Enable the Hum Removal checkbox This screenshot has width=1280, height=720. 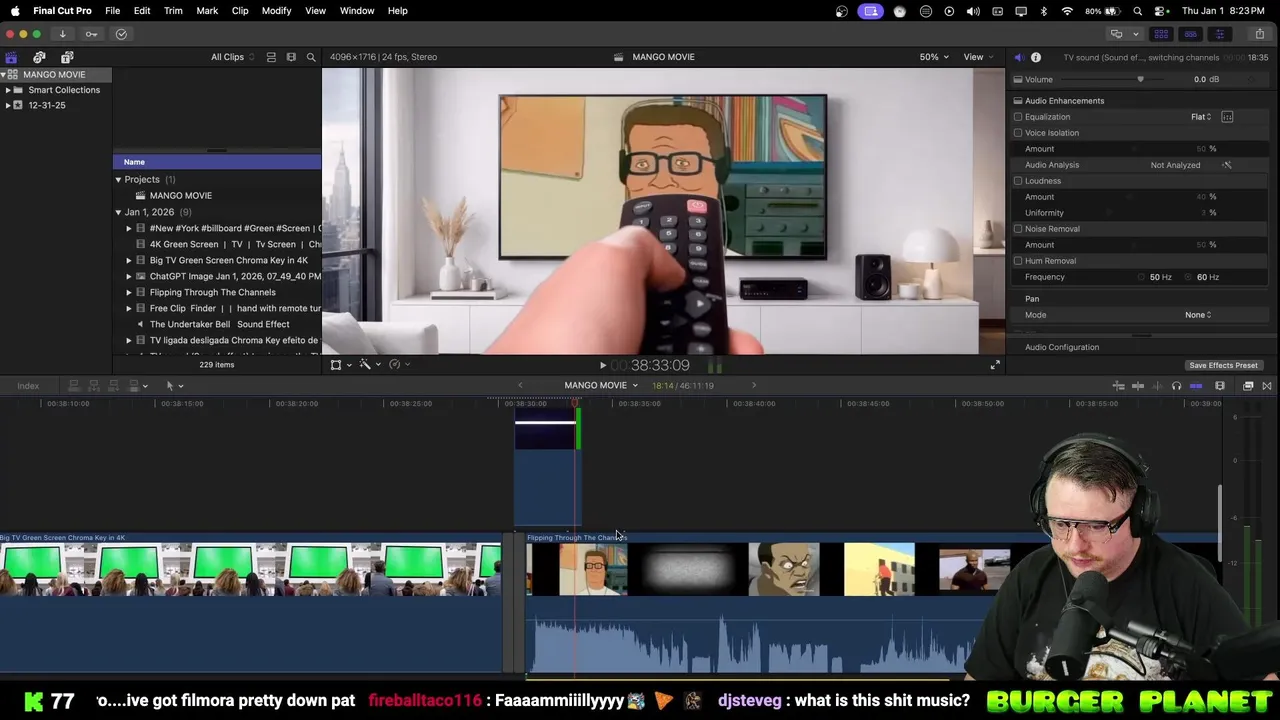click(x=1018, y=261)
